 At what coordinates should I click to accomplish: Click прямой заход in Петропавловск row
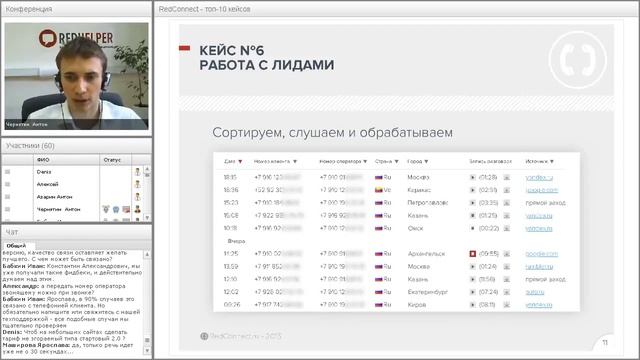[x=545, y=203]
